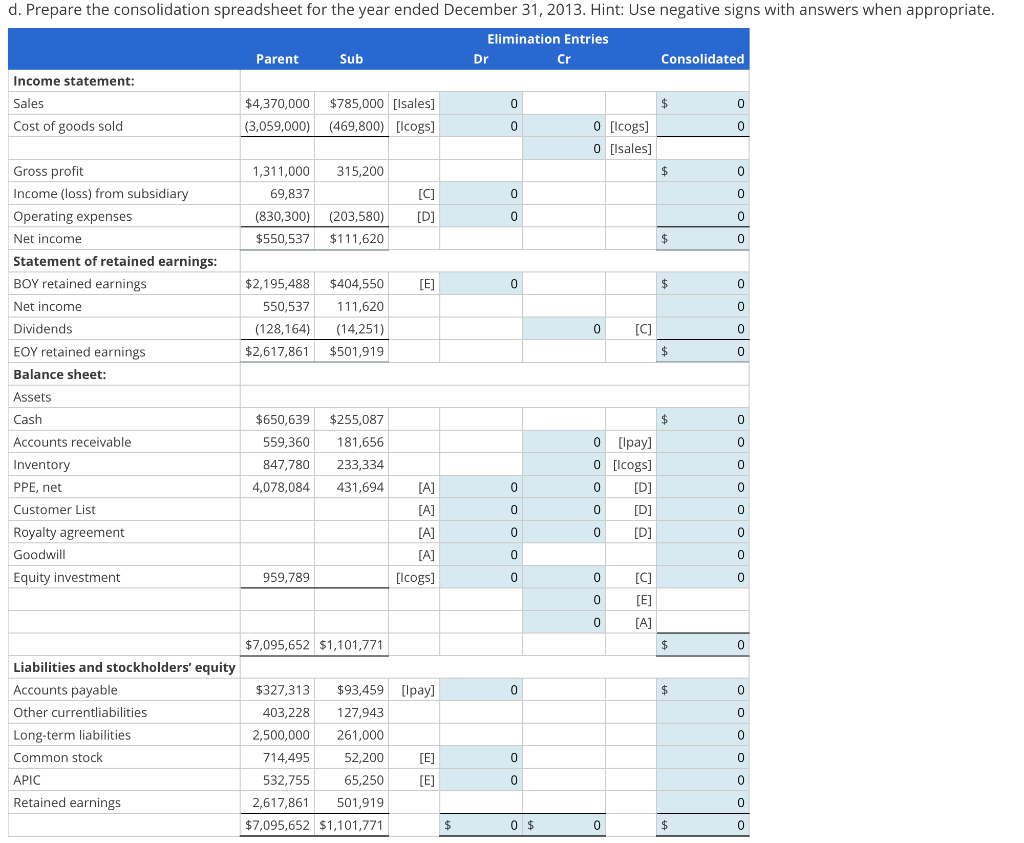Click the Consolidated EOY retained earnings field

coord(703,351)
